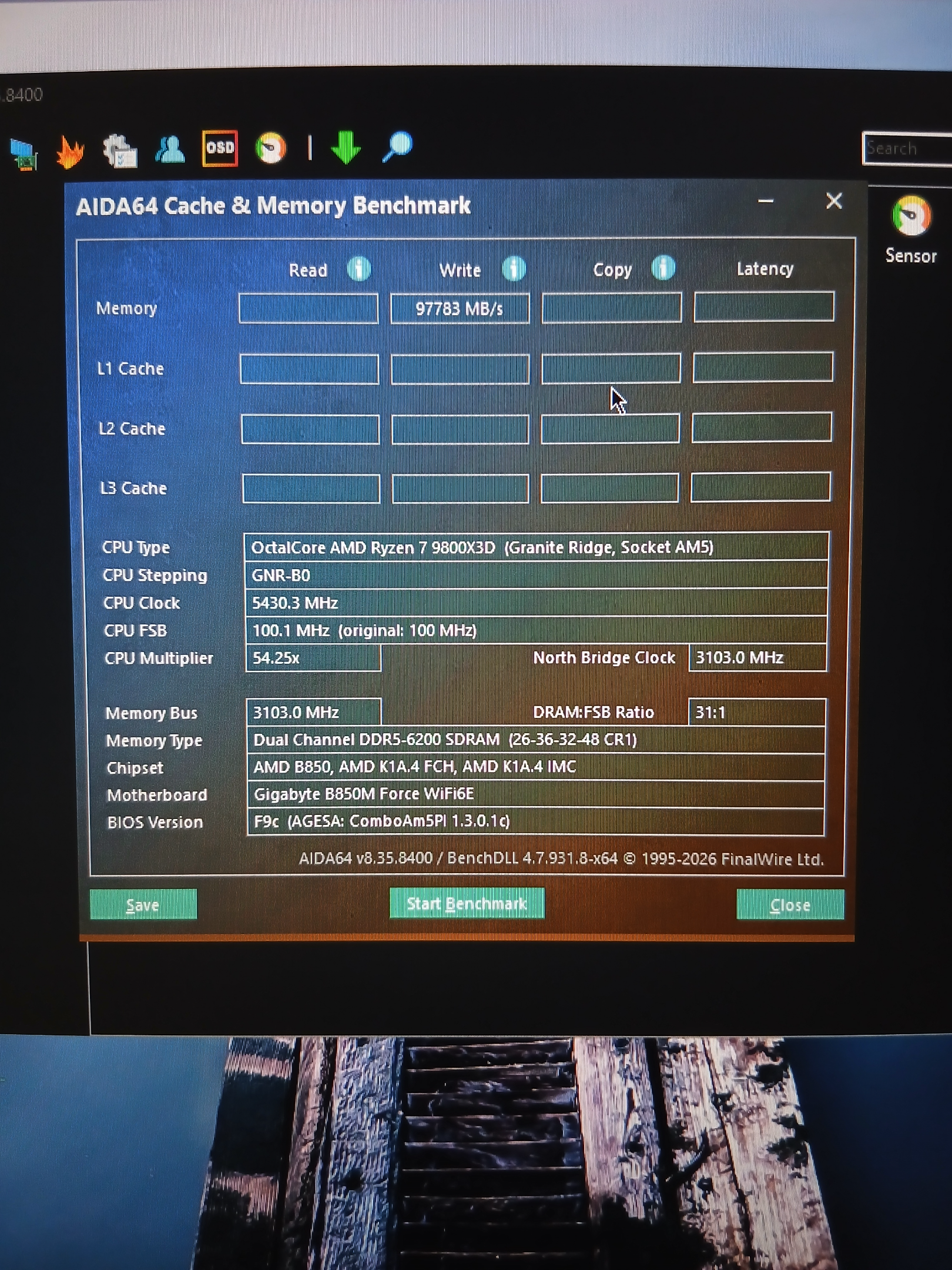
Task: Click the L3 Cache row label
Action: (134, 488)
